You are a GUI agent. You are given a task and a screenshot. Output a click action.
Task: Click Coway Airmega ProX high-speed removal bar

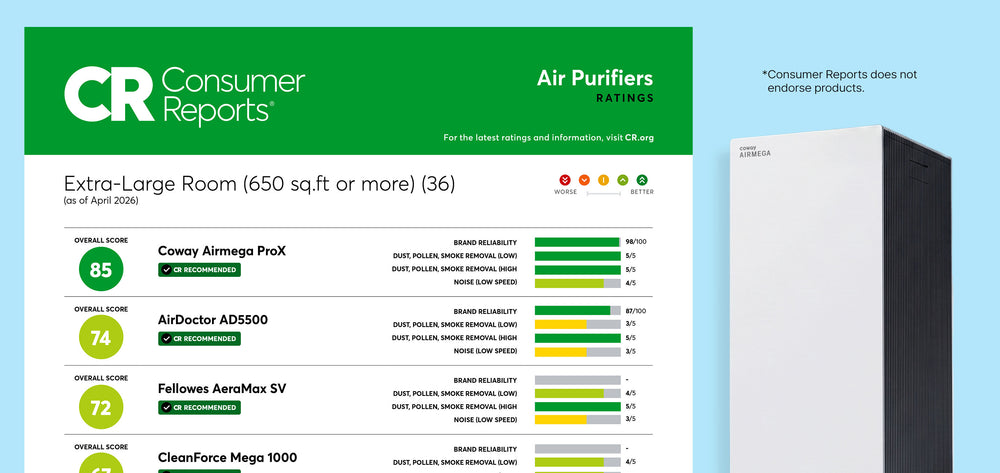(578, 269)
